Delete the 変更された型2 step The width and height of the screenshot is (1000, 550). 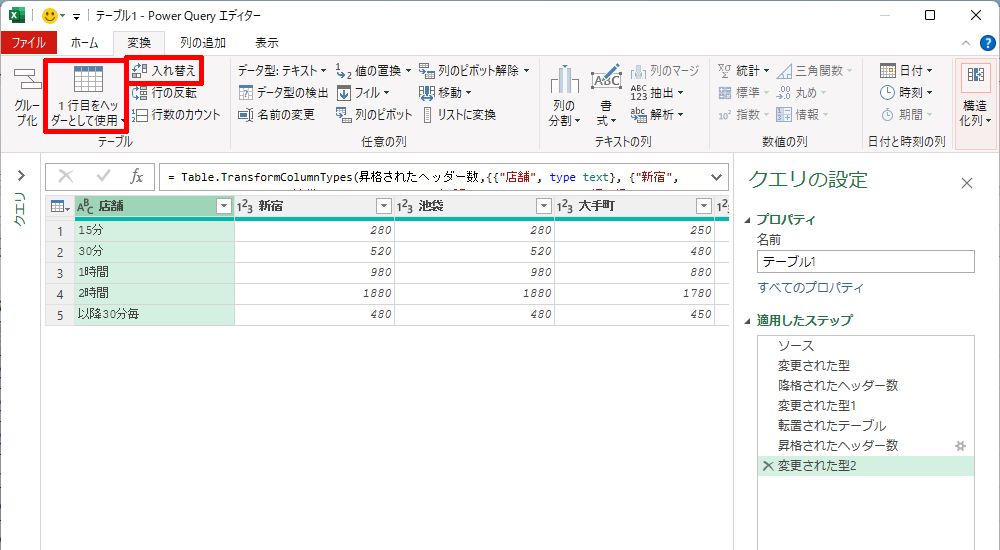[767, 465]
